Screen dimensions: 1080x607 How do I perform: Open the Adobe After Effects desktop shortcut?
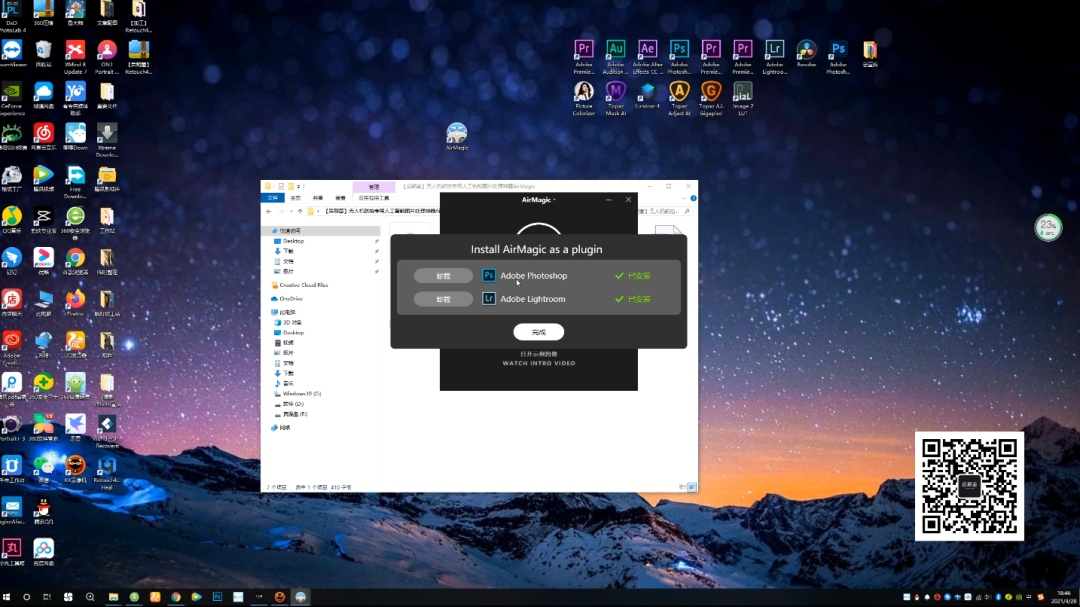[647, 56]
